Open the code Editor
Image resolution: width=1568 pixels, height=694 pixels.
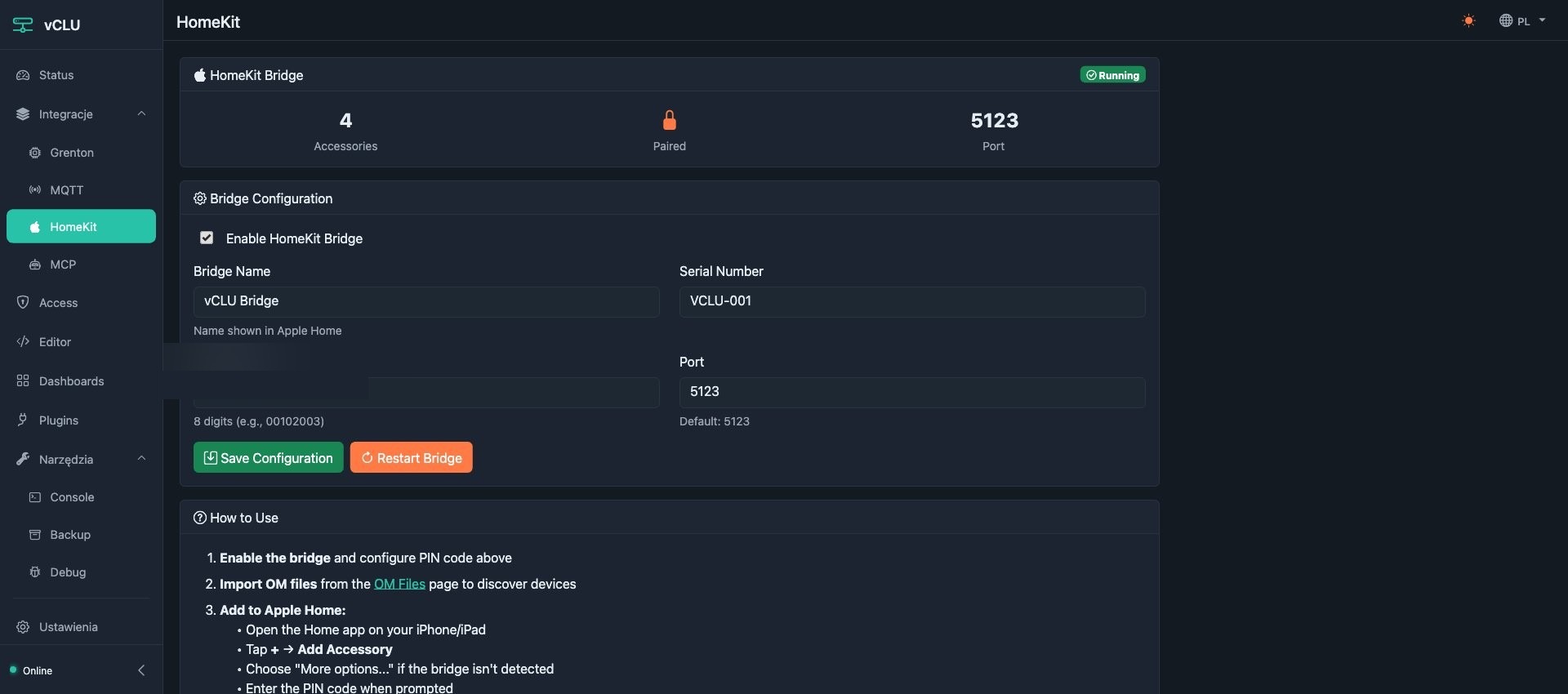point(55,342)
